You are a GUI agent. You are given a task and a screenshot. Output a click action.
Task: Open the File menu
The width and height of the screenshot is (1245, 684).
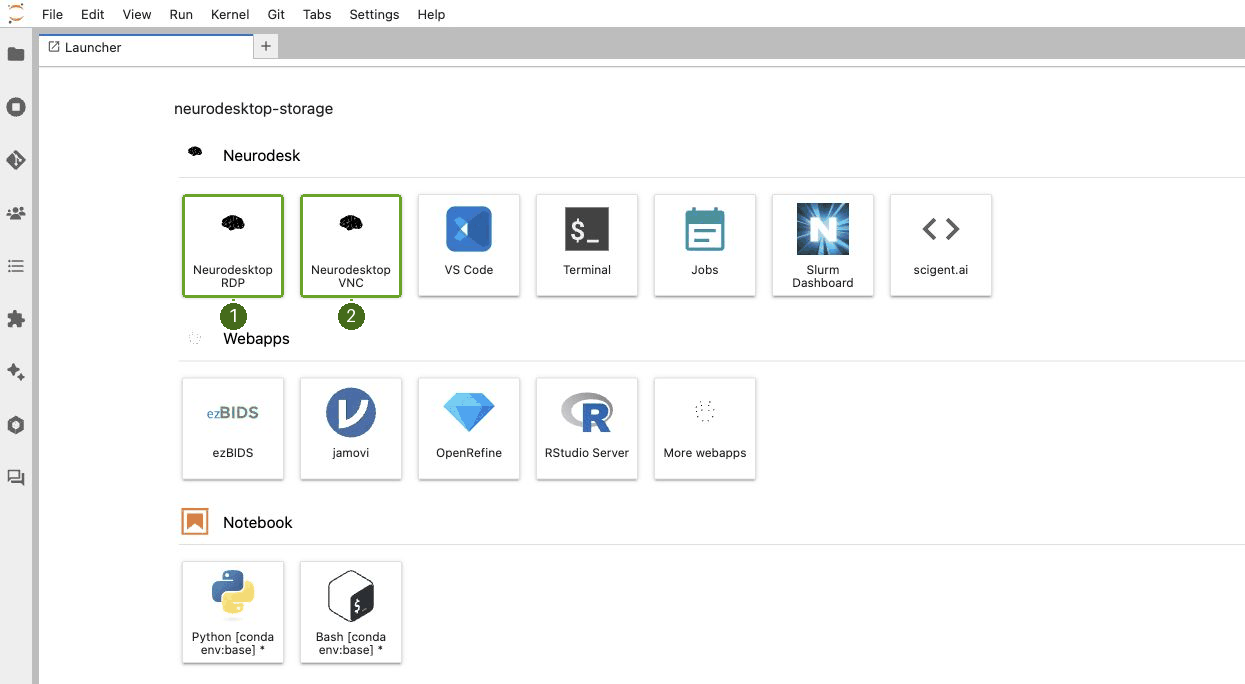[x=52, y=14]
